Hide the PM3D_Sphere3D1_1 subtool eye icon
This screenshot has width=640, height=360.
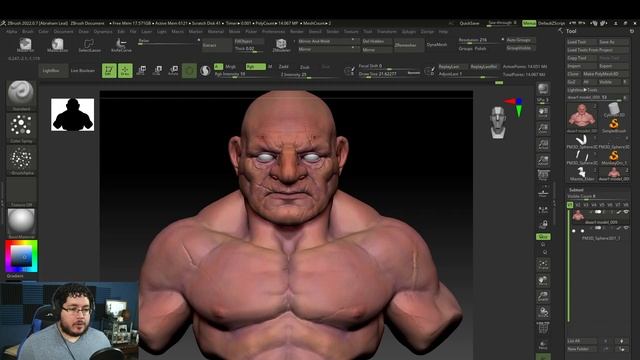[x=626, y=228]
